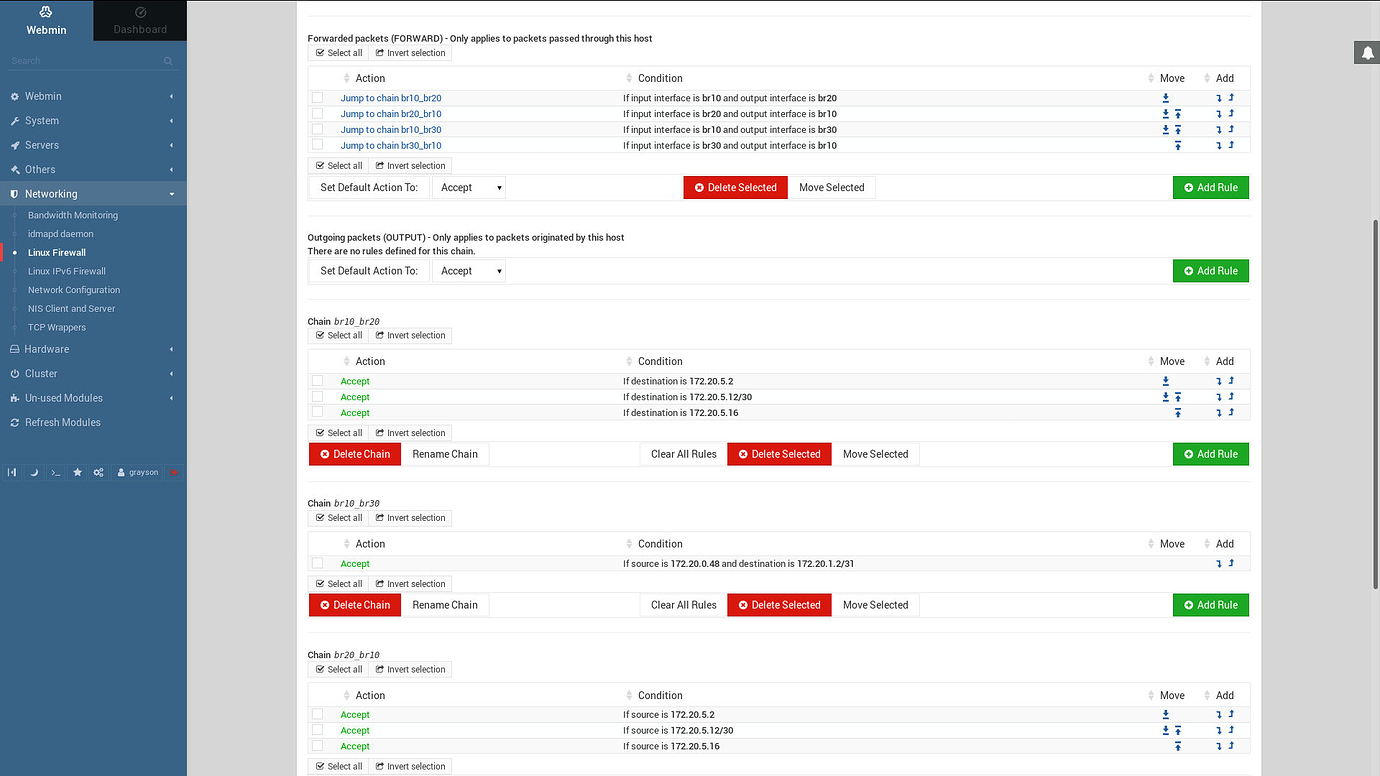Move the br10_br20 jump rule down
The height and width of the screenshot is (776, 1380).
click(x=1165, y=97)
